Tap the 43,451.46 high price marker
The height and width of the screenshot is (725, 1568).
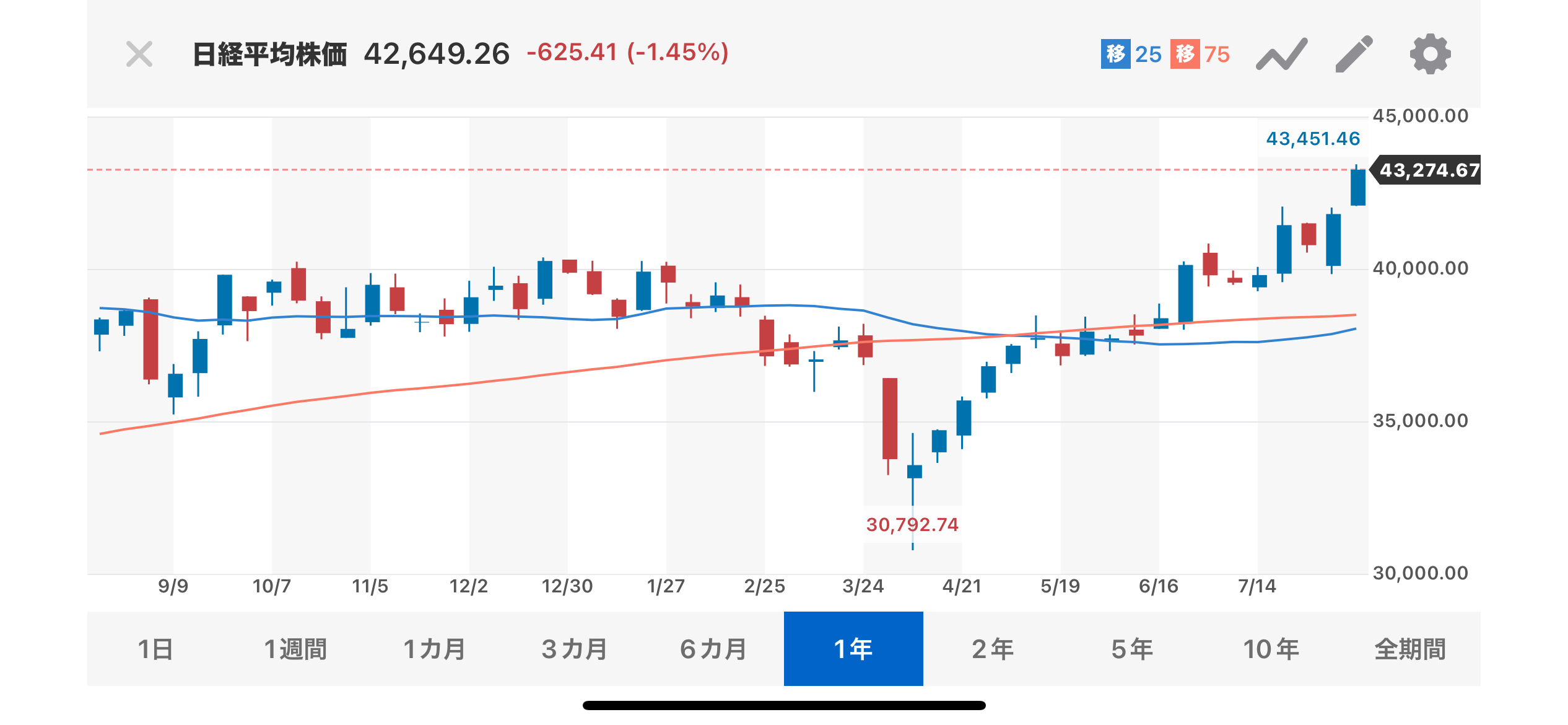click(x=1313, y=139)
